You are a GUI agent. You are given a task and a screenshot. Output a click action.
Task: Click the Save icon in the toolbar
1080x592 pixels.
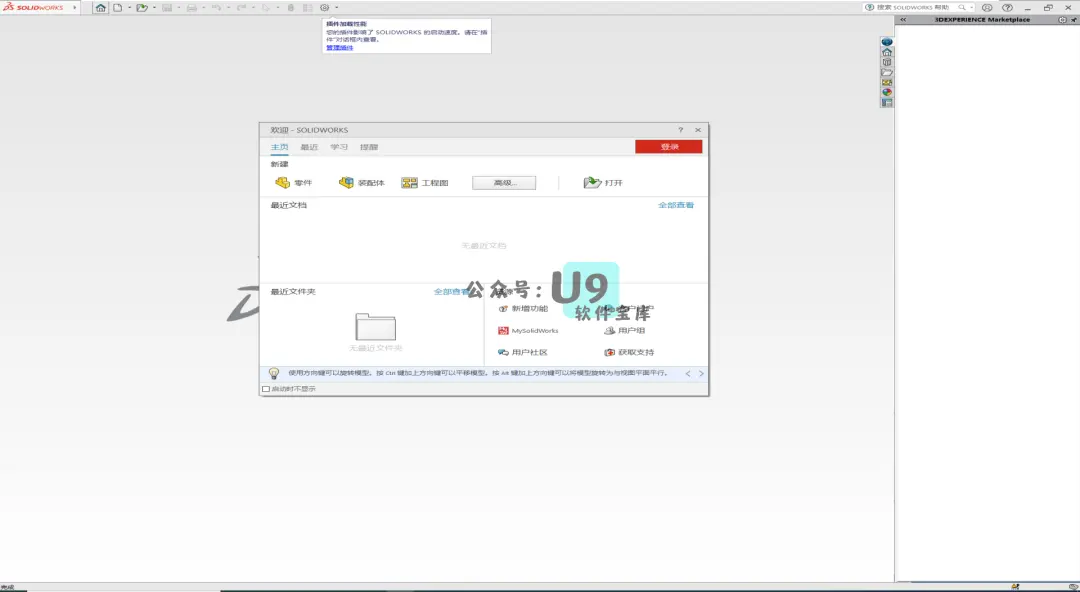point(167,8)
